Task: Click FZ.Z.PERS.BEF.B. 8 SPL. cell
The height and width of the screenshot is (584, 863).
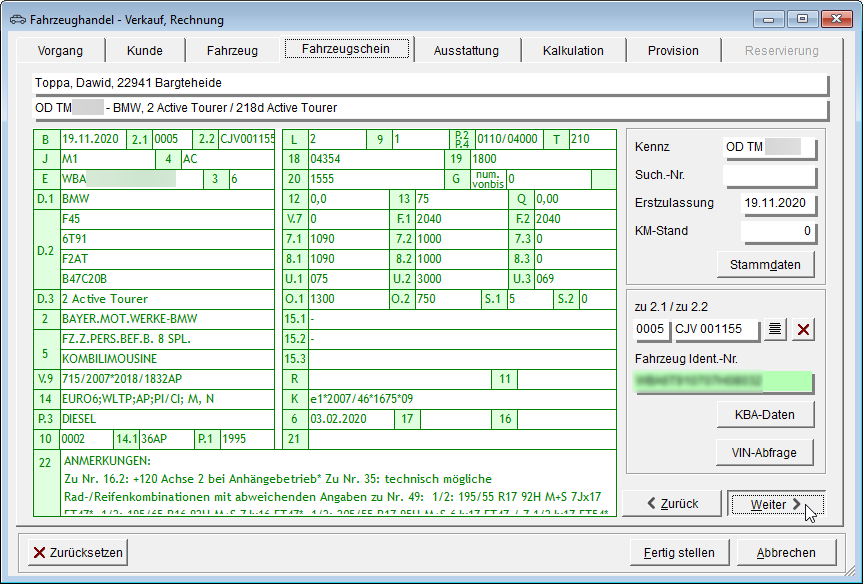Action: pyautogui.click(x=167, y=339)
